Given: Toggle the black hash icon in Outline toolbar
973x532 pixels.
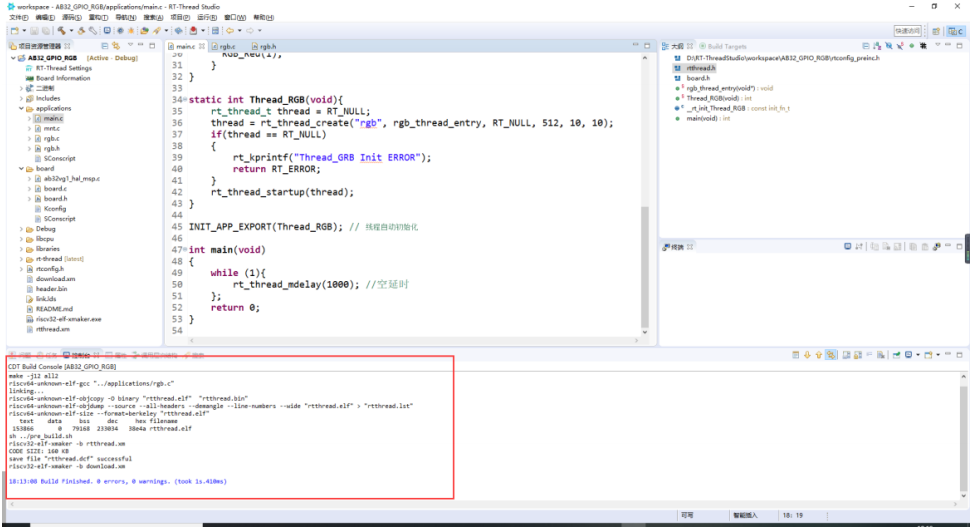Looking at the screenshot, I should tap(923, 46).
